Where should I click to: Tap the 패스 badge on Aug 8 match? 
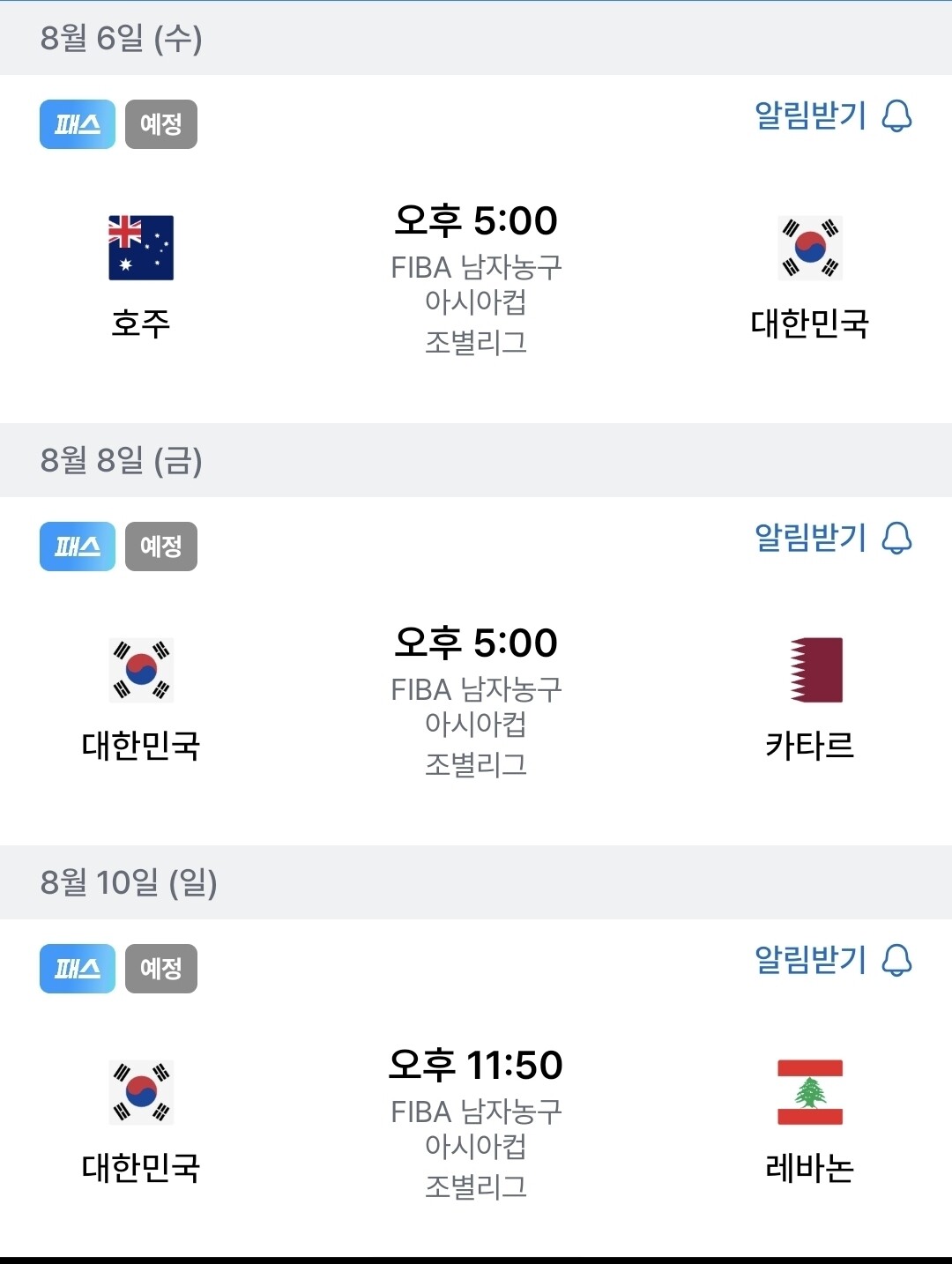click(x=78, y=546)
